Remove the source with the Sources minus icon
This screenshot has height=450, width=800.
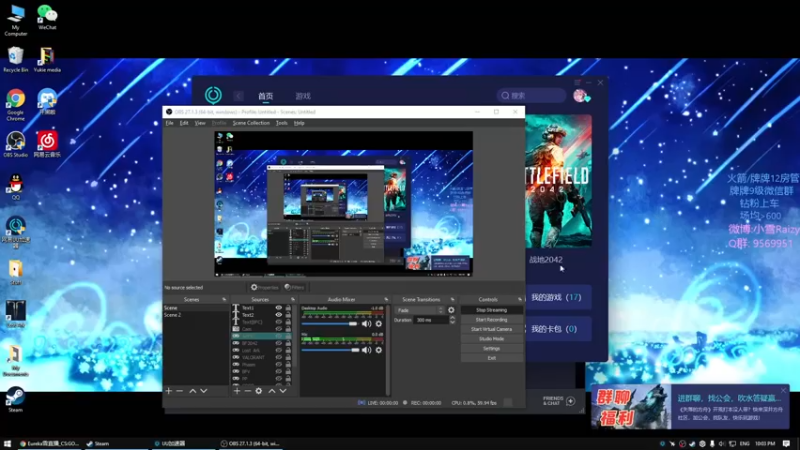pos(247,391)
